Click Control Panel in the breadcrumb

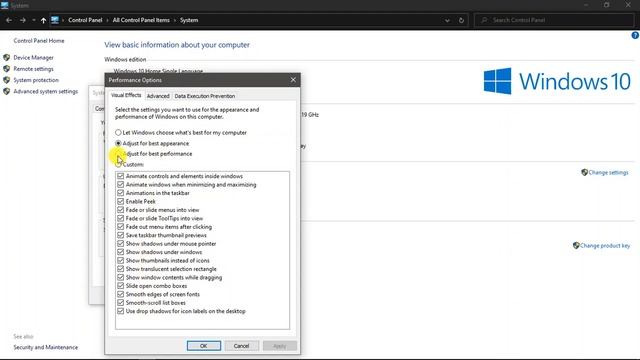point(85,20)
